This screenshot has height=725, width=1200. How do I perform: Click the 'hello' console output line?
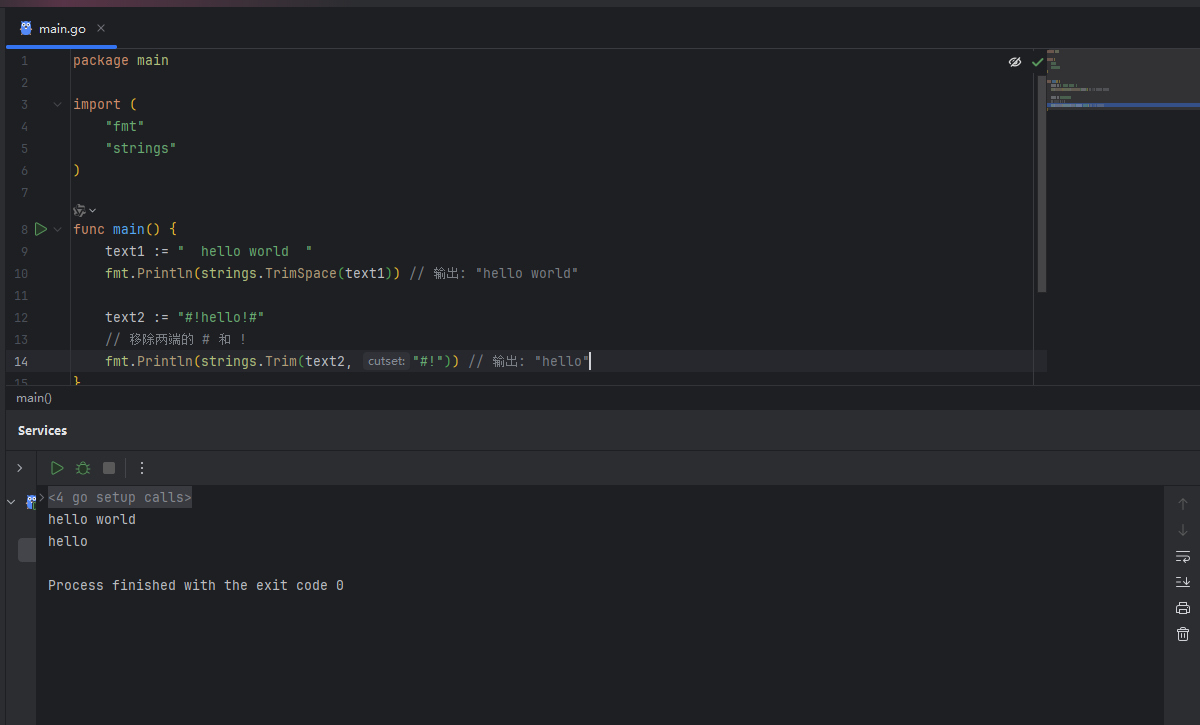[68, 541]
